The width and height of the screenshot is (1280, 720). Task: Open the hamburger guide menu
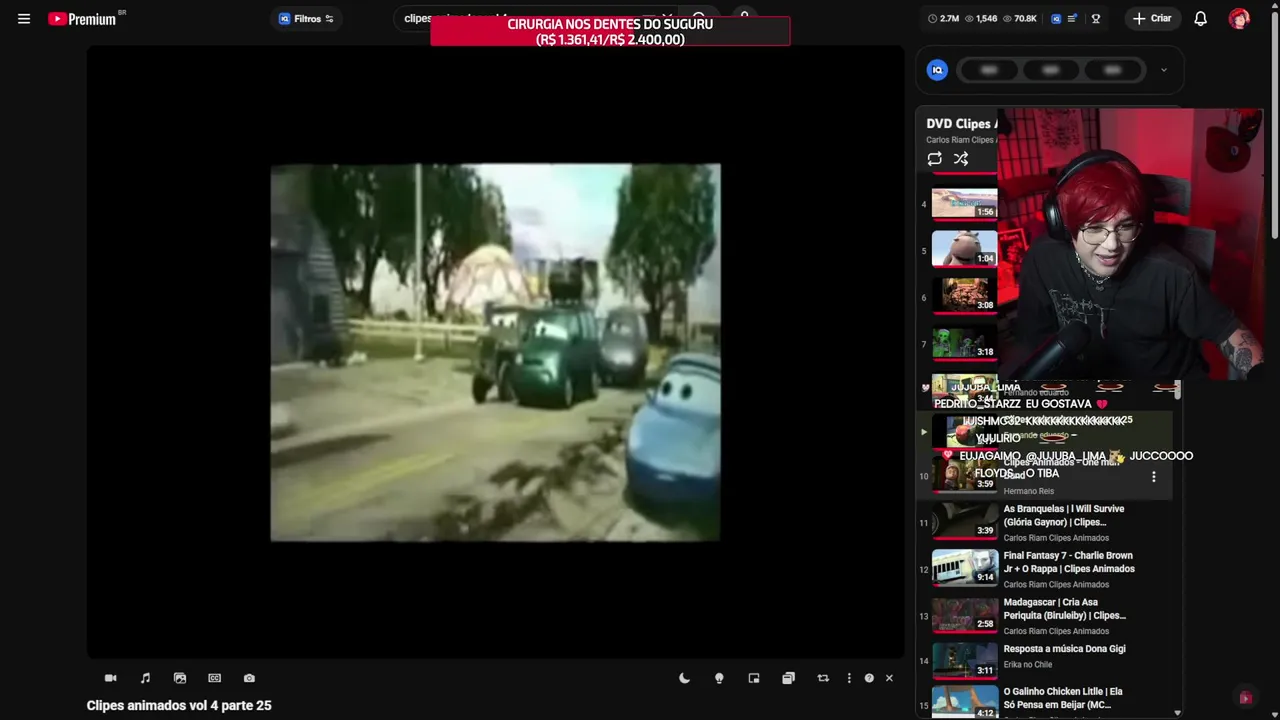pyautogui.click(x=24, y=19)
